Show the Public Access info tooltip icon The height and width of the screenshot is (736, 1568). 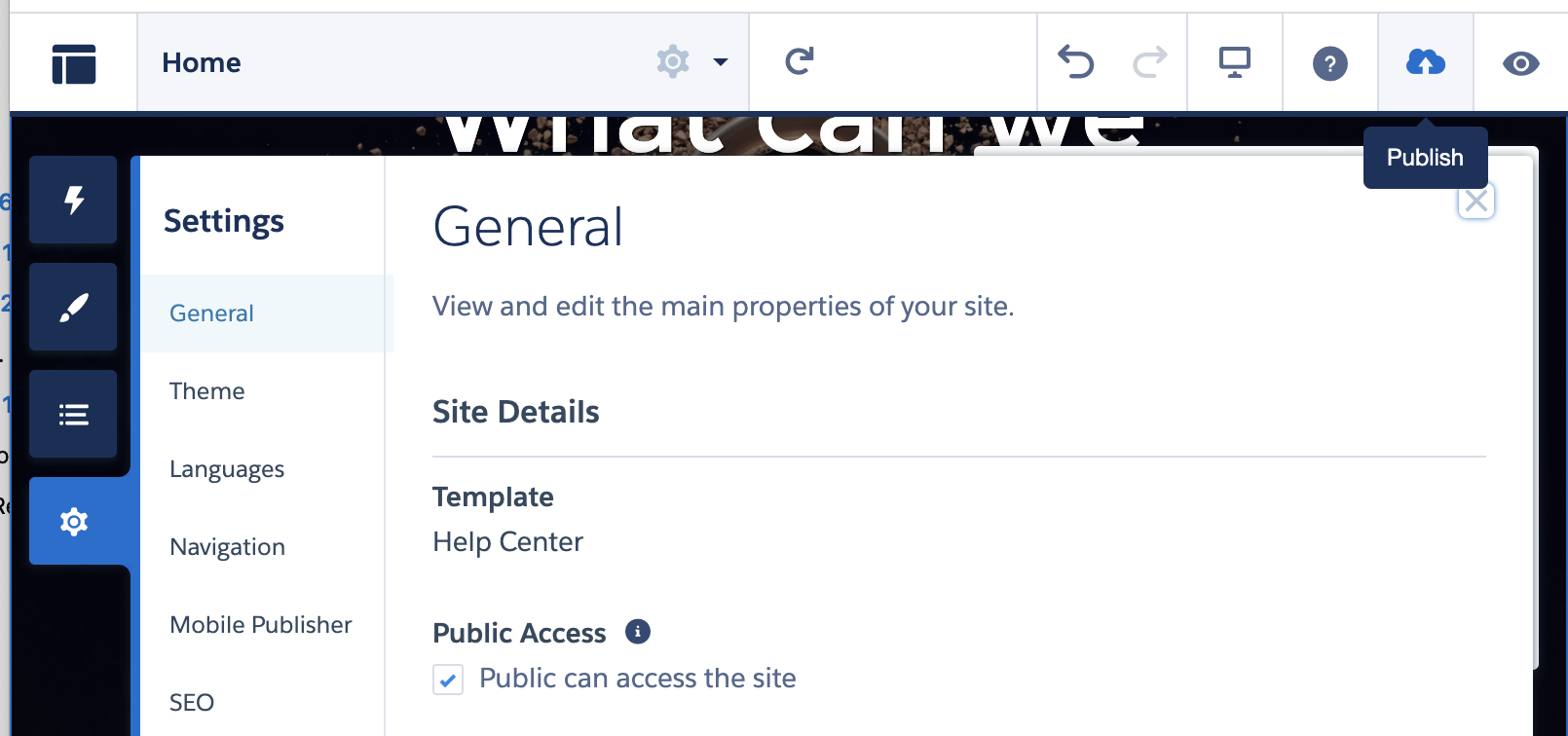(638, 632)
